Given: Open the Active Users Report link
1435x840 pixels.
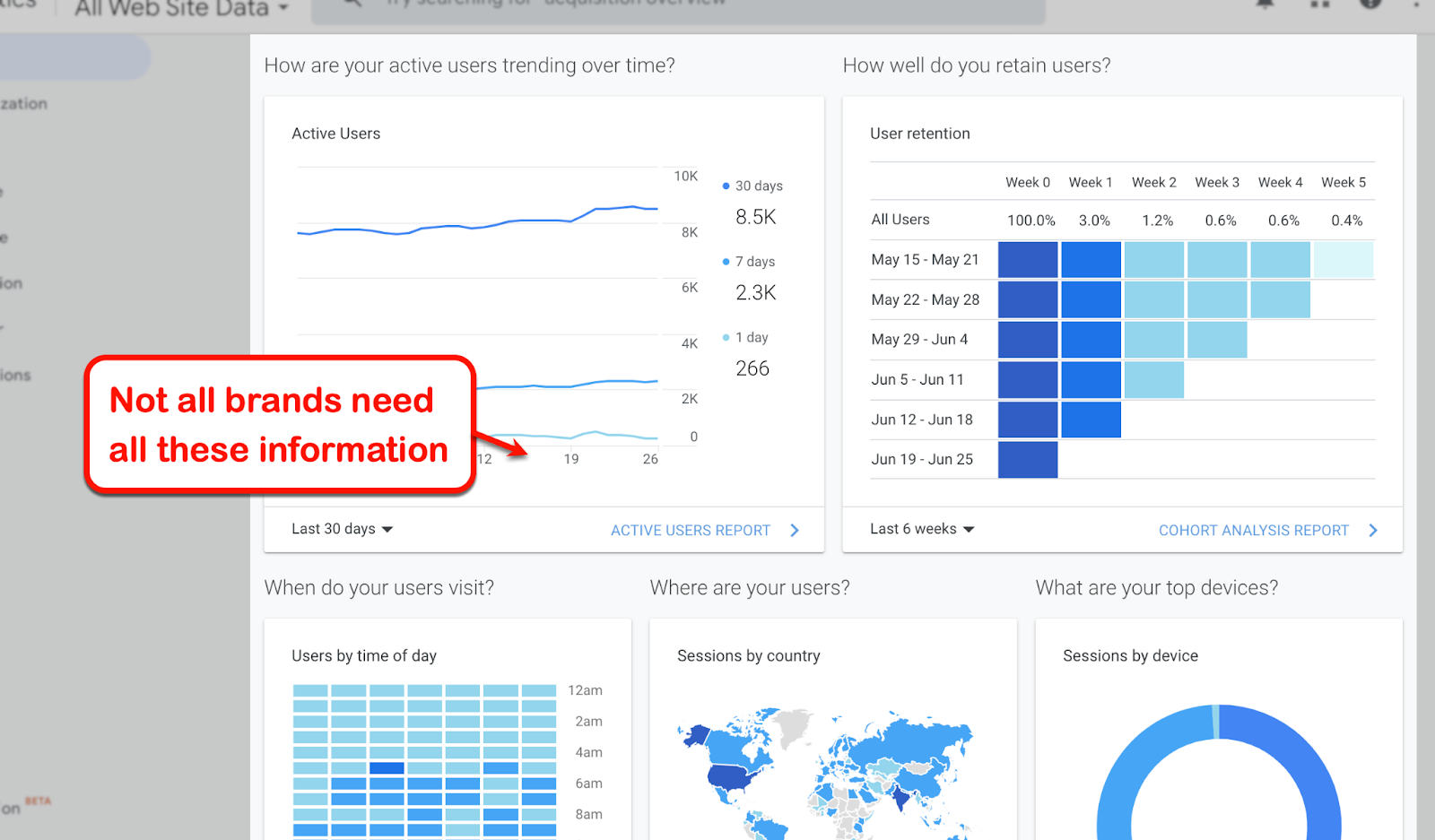Looking at the screenshot, I should click(691, 530).
